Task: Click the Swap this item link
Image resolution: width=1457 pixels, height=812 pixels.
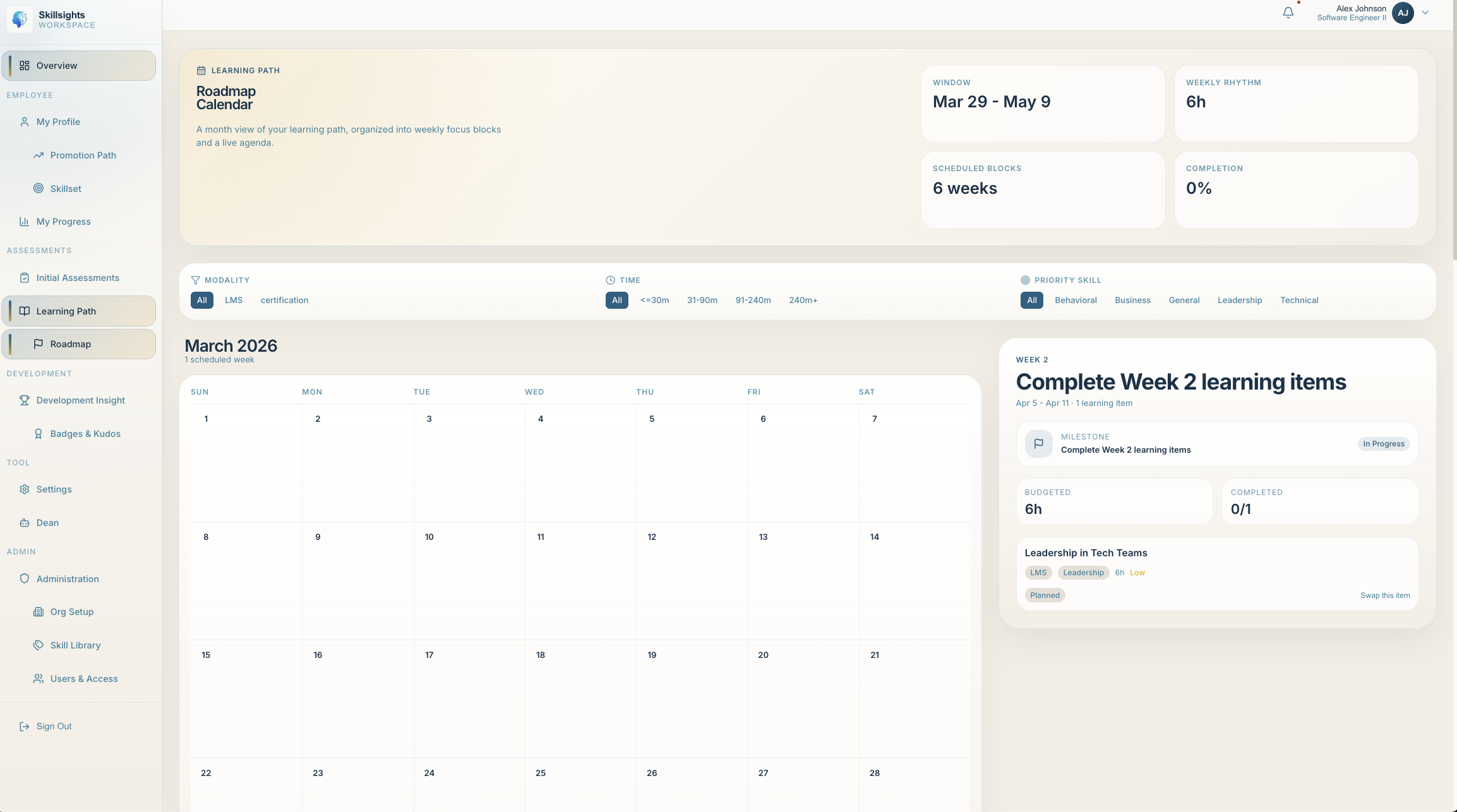Action: click(1384, 595)
